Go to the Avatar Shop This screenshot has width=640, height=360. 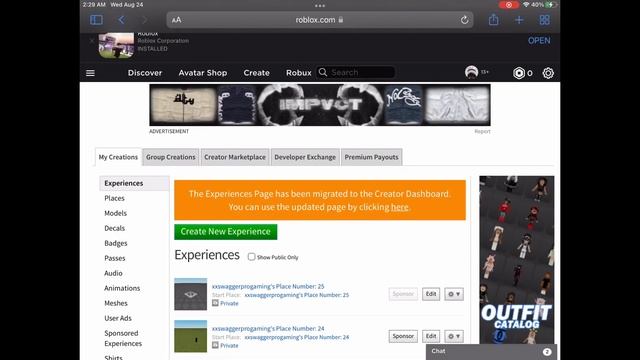point(202,73)
